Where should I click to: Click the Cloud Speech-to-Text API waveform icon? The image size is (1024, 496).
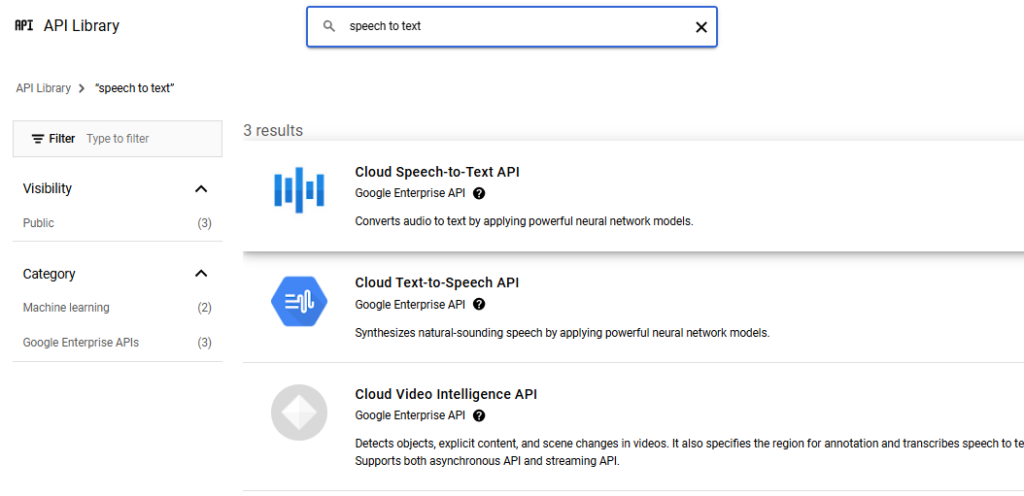[x=299, y=190]
